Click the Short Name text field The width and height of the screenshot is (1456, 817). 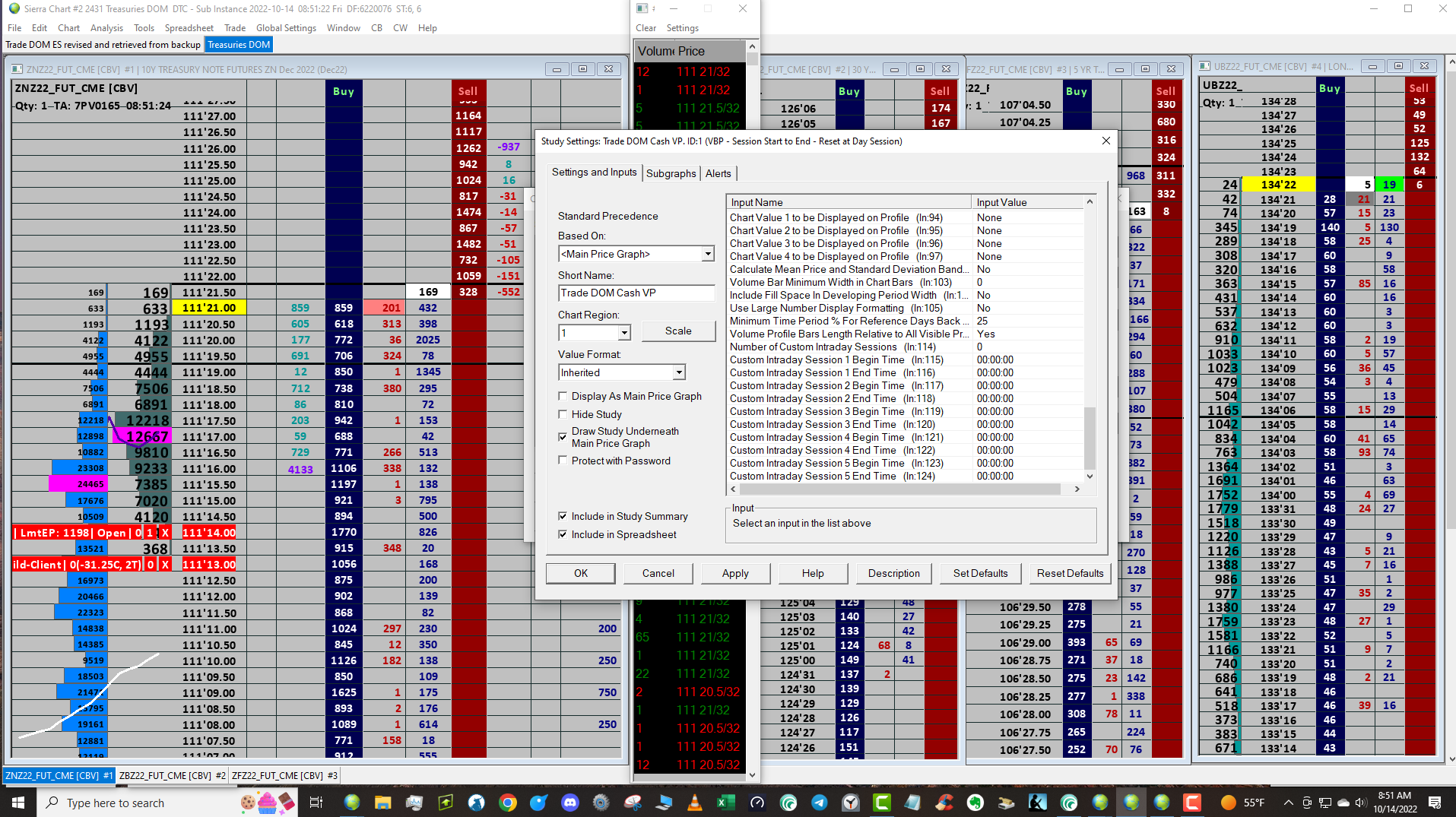[636, 293]
